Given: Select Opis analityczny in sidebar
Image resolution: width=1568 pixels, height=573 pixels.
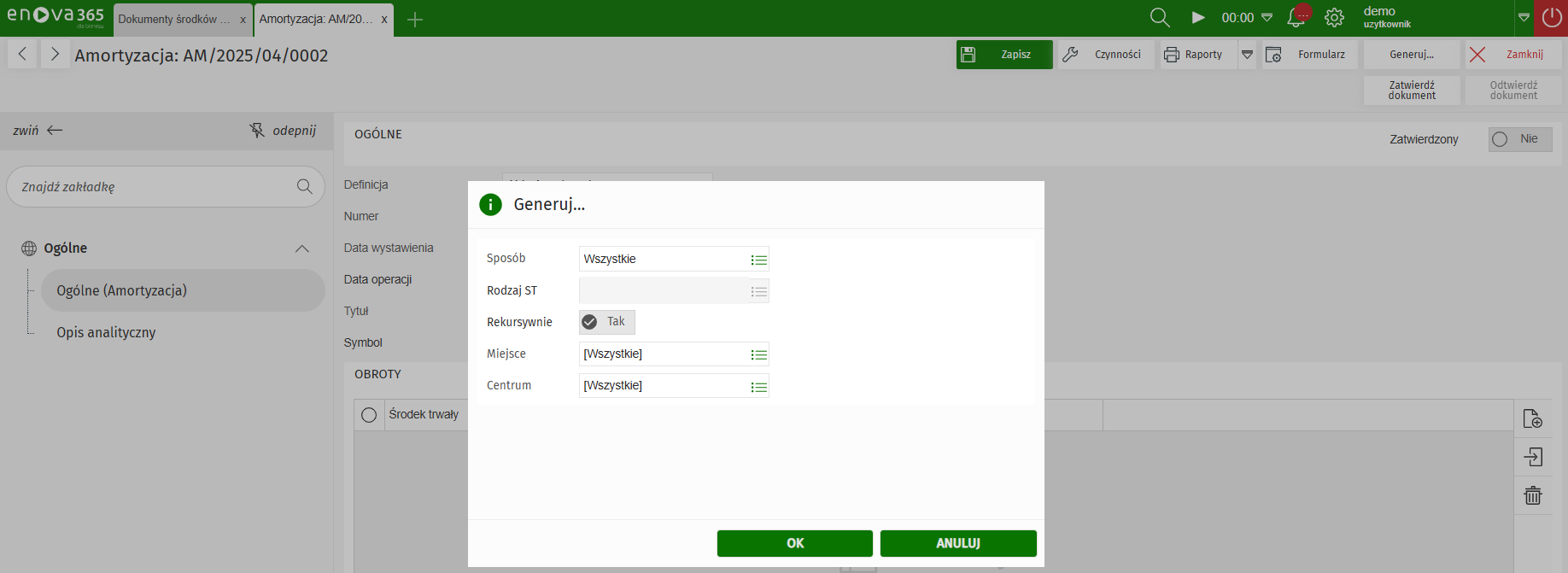Looking at the screenshot, I should [106, 332].
